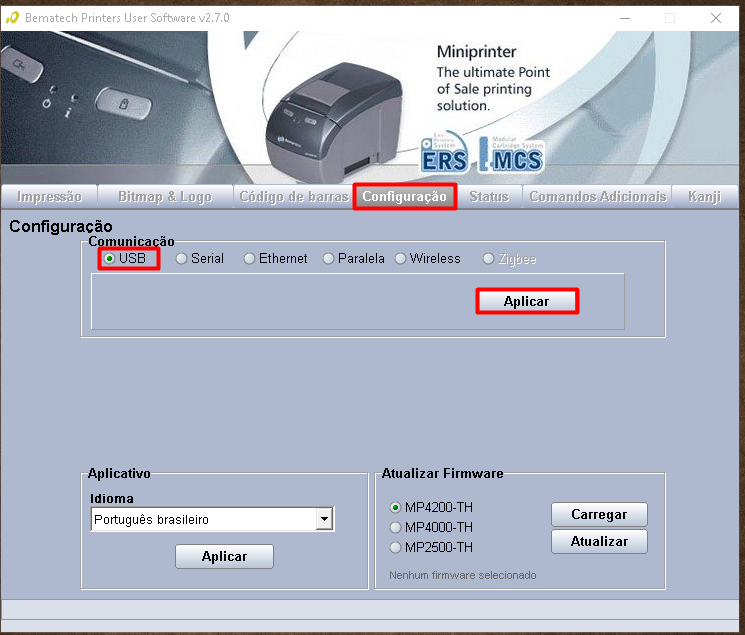The width and height of the screenshot is (745, 635).
Task: Click the Bematech application title icon
Action: click(x=12, y=18)
